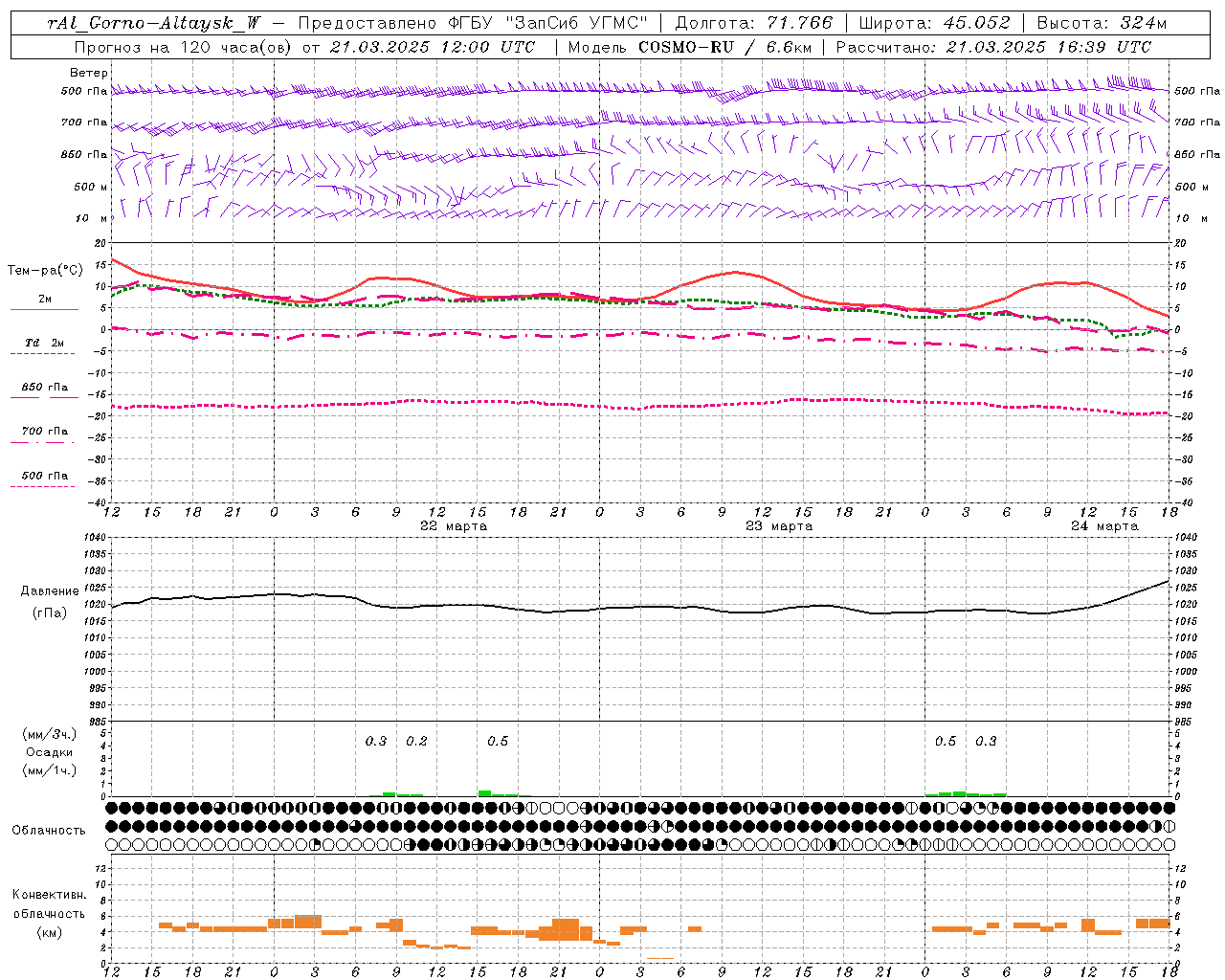This screenshot has height=980, width=1225.
Task: Click the 22 марта date label
Action: 454,525
